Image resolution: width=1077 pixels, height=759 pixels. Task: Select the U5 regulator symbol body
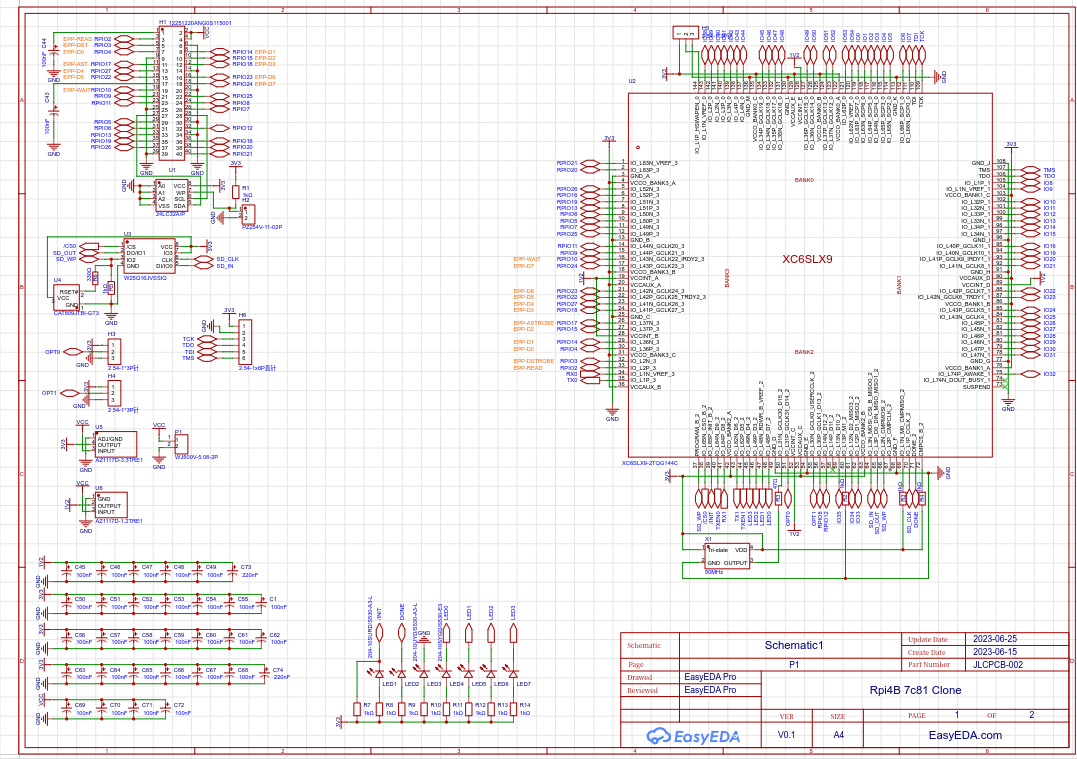pyautogui.click(x=115, y=444)
